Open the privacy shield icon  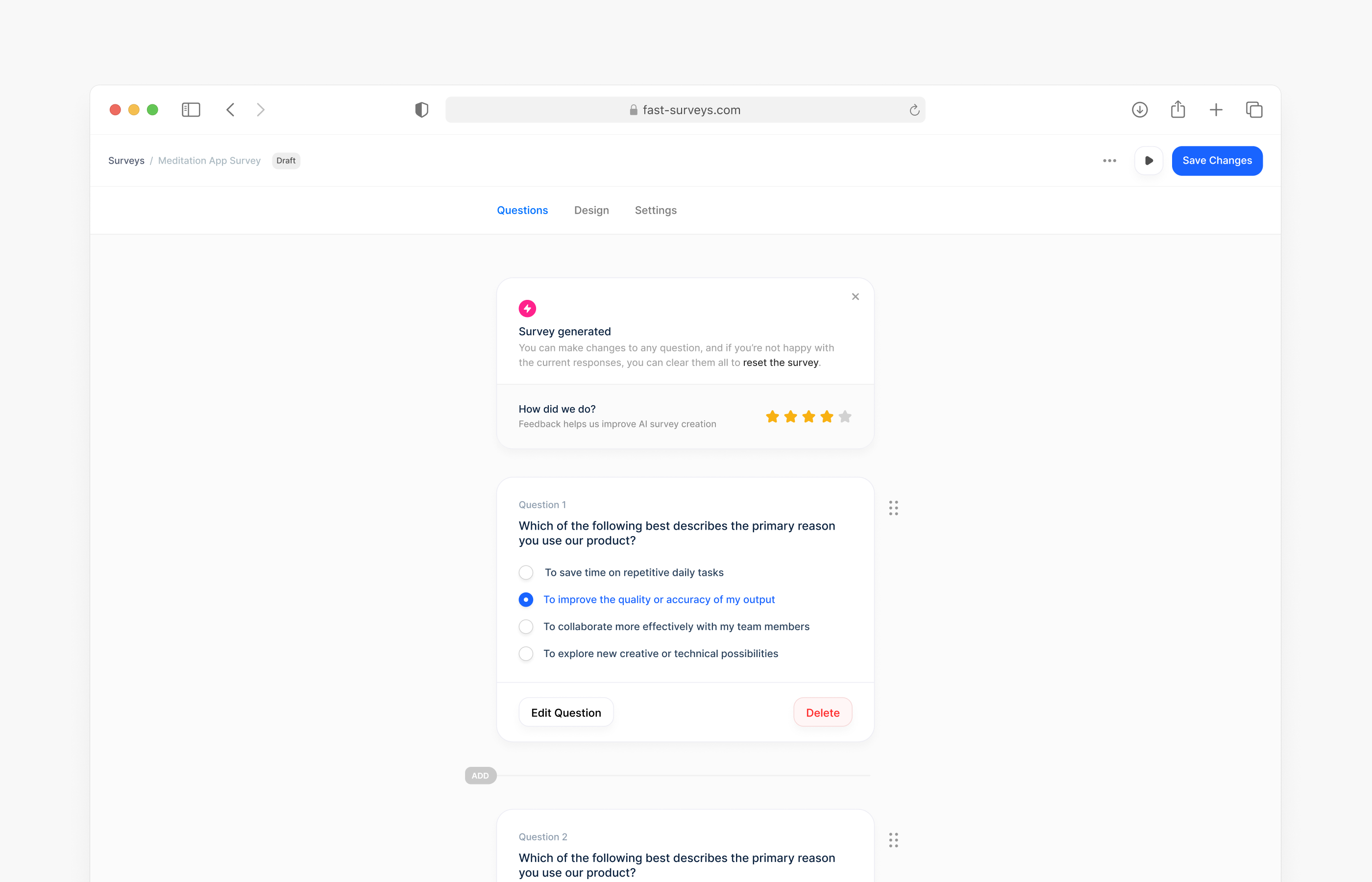point(421,109)
